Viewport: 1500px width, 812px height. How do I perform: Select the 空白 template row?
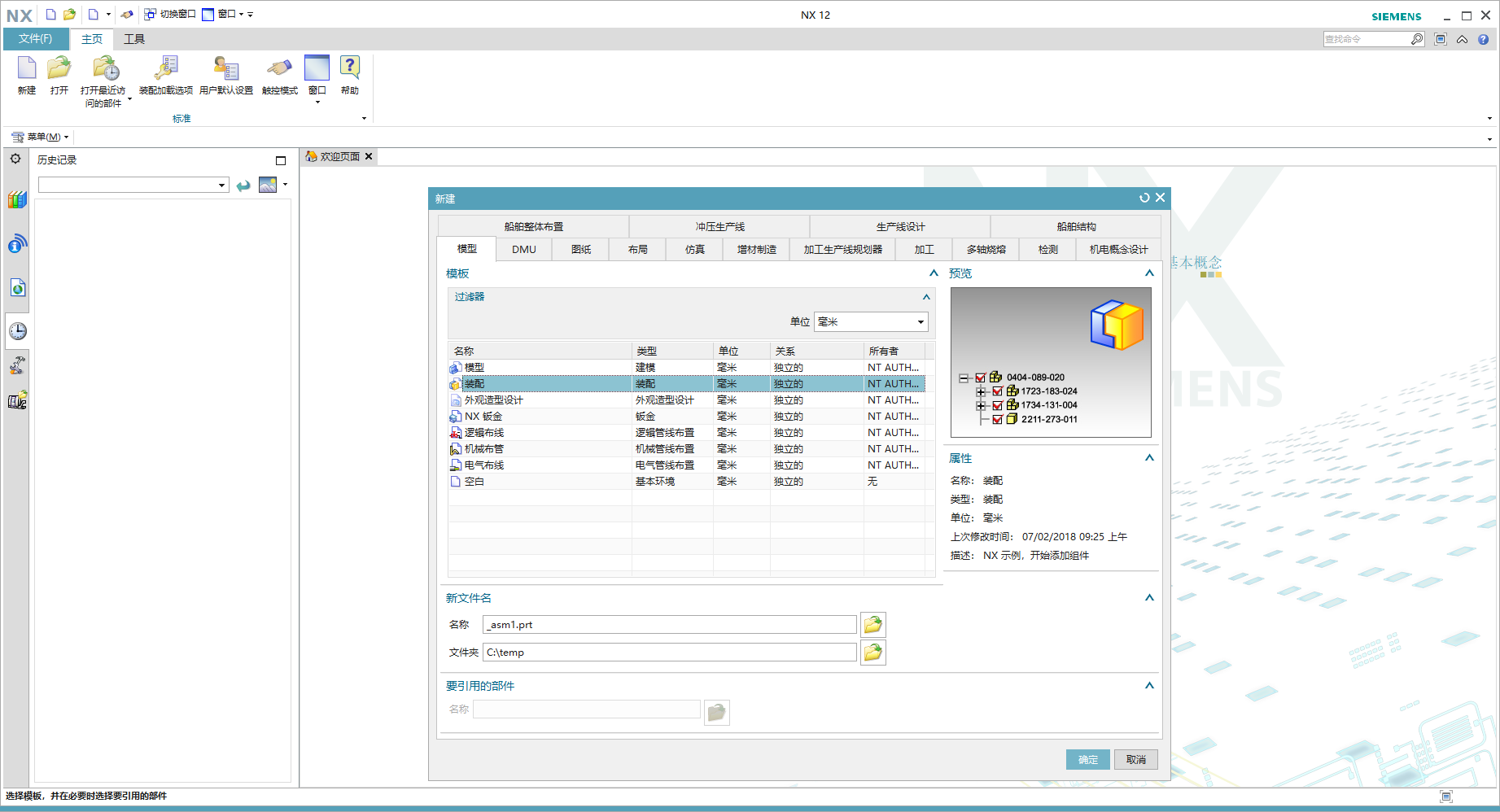(686, 481)
